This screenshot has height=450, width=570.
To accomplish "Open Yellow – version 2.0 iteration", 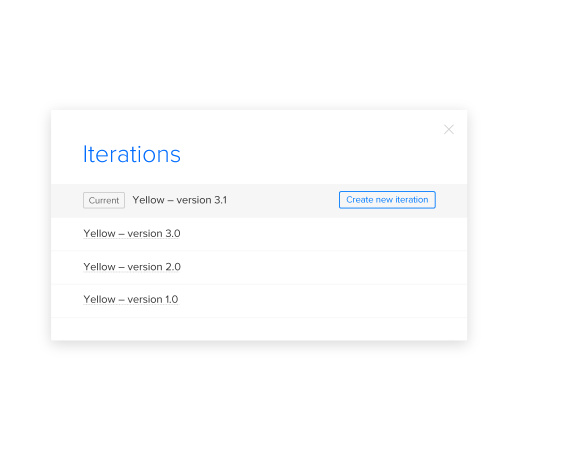I will tap(132, 267).
